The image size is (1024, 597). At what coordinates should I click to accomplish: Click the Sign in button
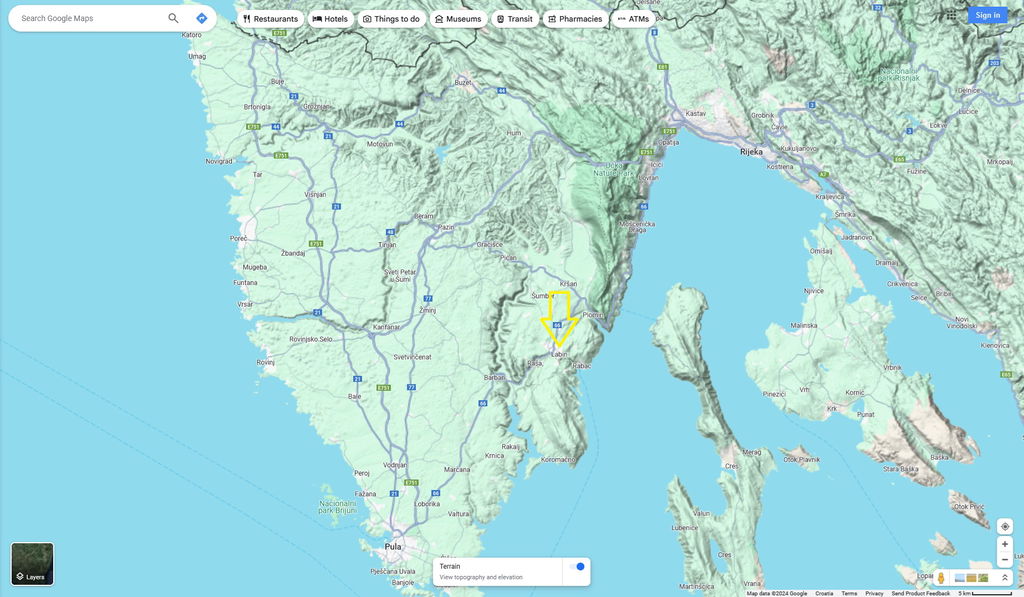pos(987,15)
